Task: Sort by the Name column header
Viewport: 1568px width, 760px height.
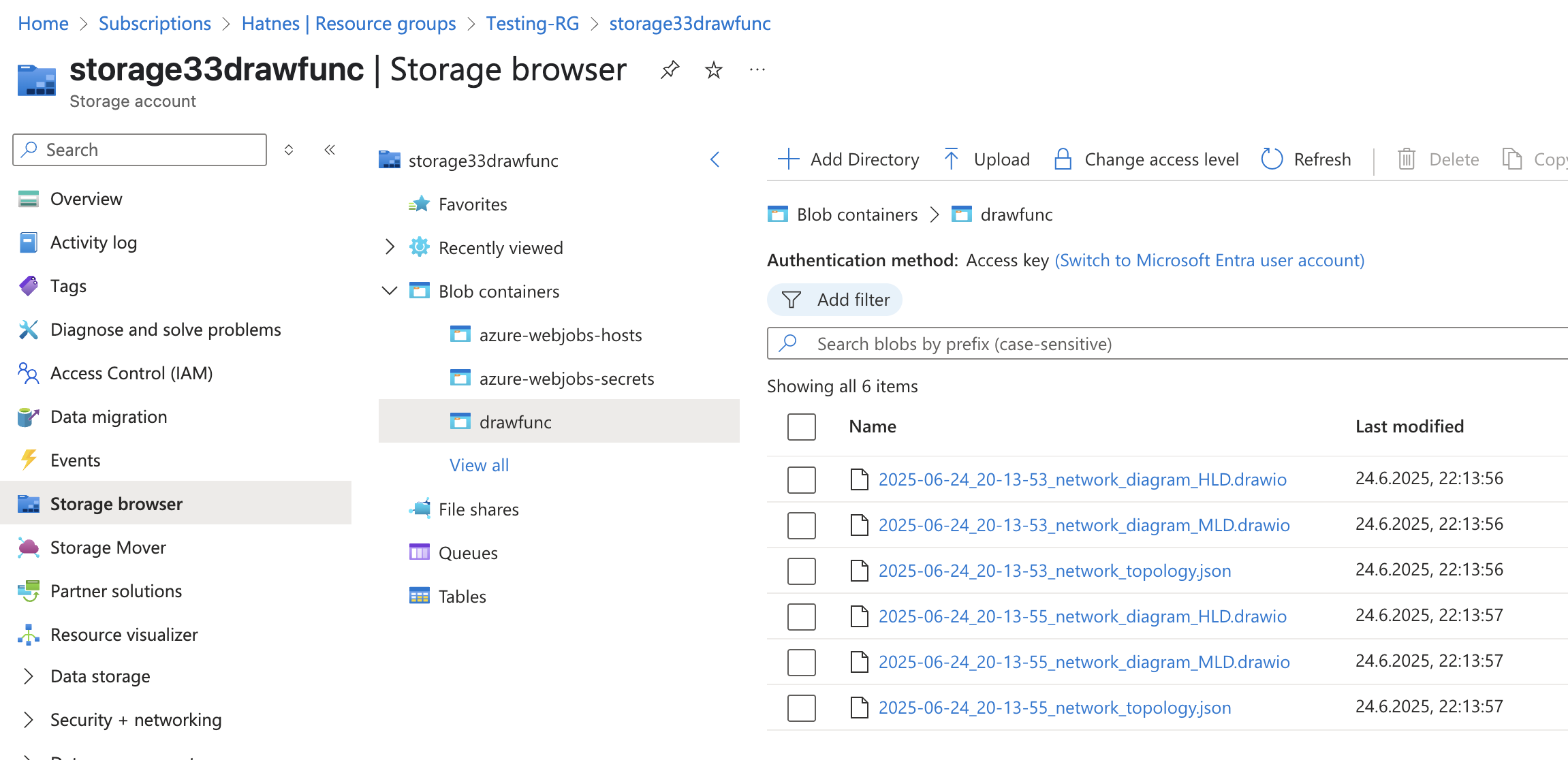Action: pyautogui.click(x=873, y=426)
